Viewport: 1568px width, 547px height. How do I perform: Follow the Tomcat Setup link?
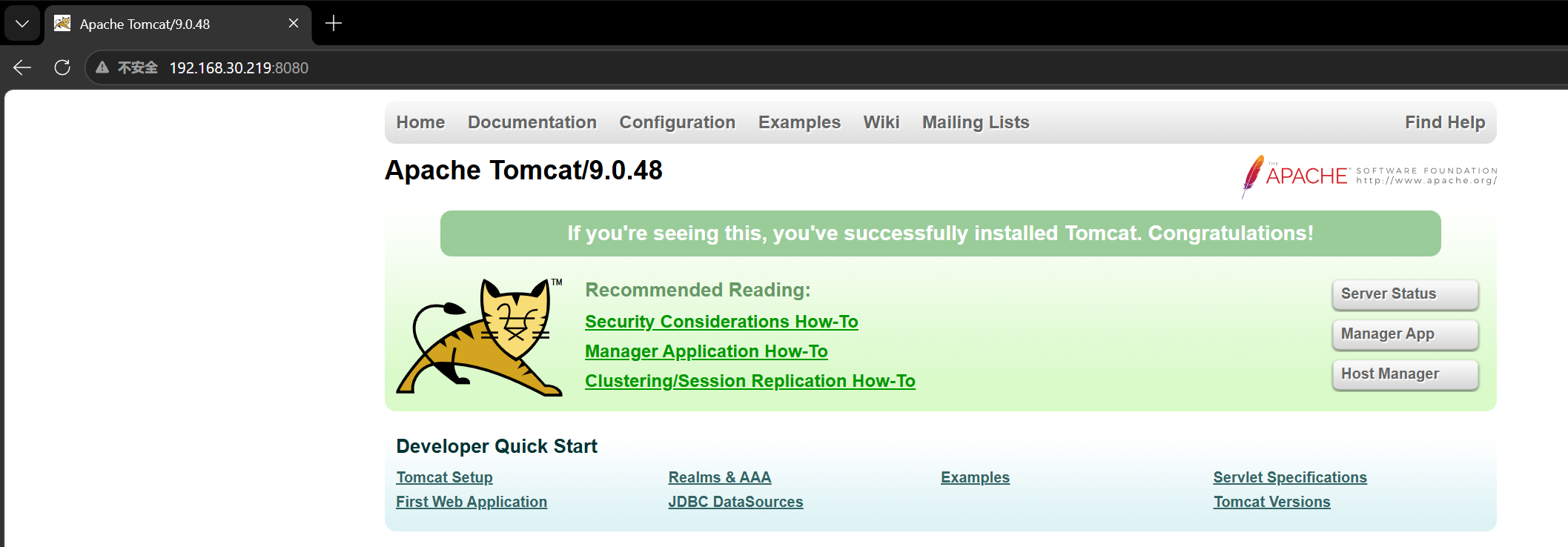444,477
